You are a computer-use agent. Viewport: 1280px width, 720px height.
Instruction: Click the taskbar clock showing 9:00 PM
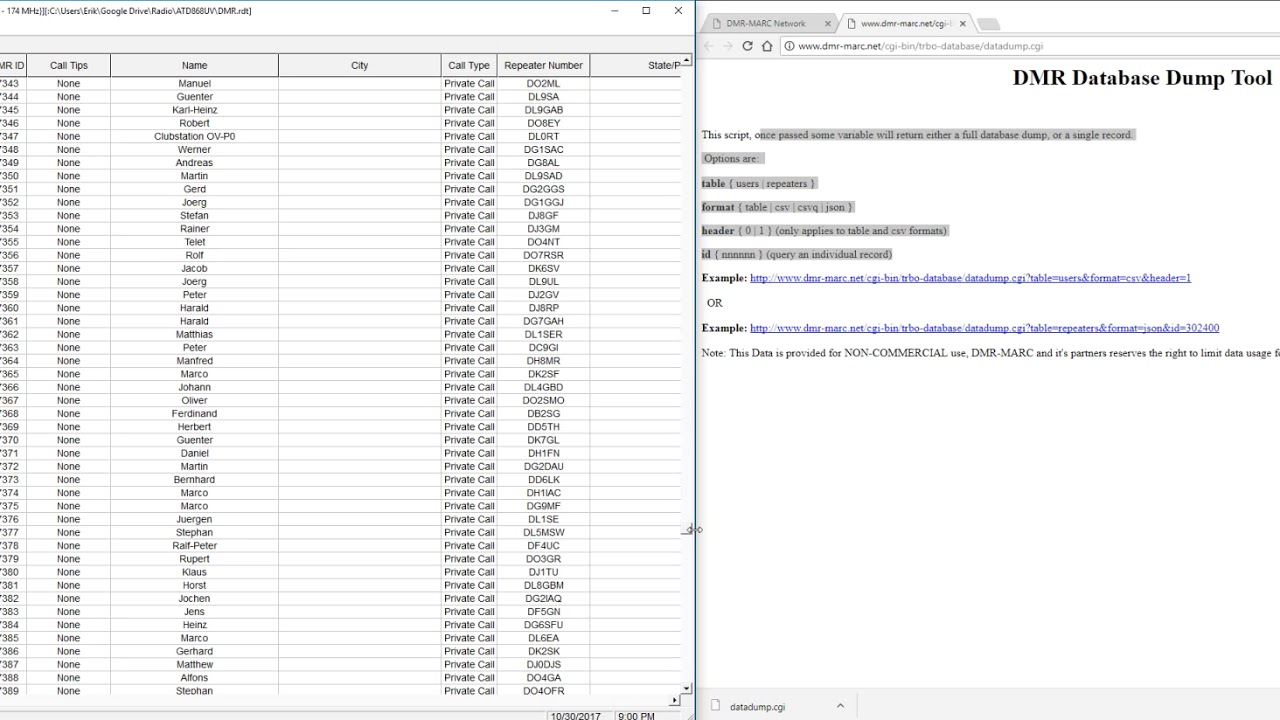[x=636, y=716]
